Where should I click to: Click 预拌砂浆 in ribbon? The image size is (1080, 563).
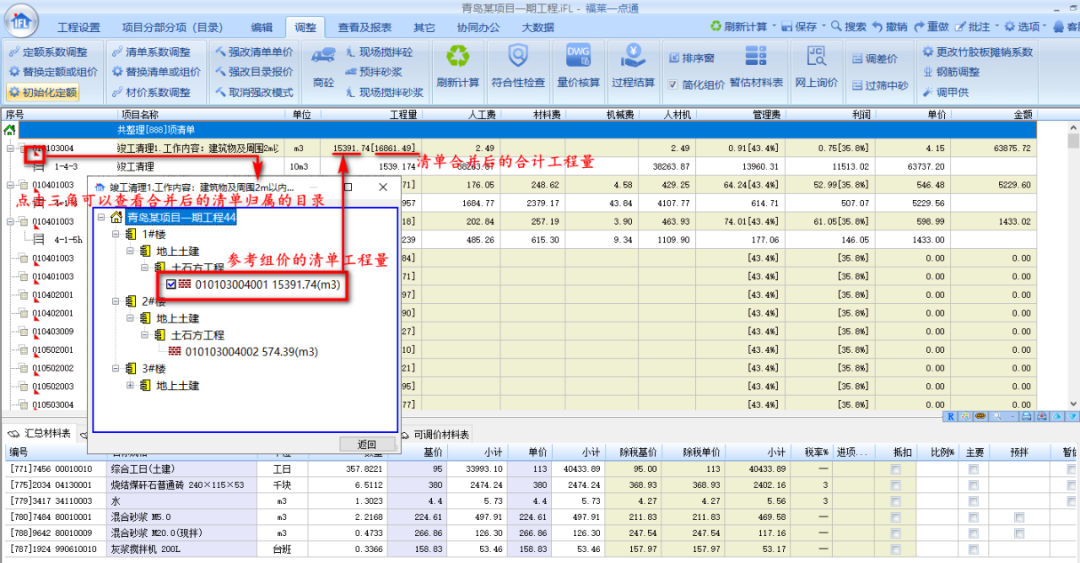[x=373, y=72]
